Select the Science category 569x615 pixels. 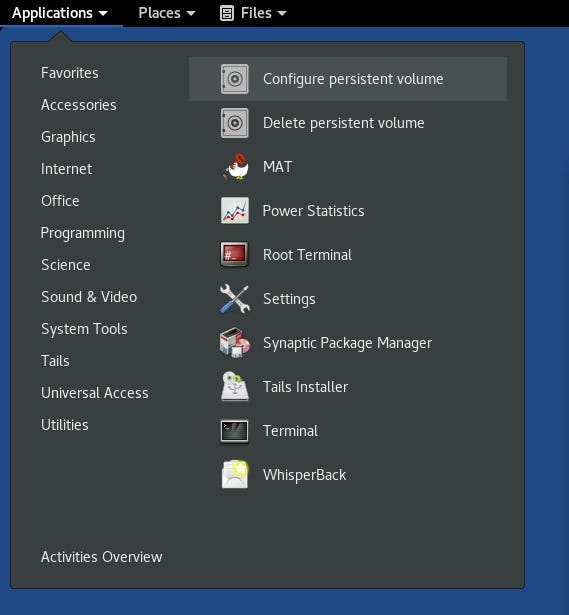click(66, 265)
